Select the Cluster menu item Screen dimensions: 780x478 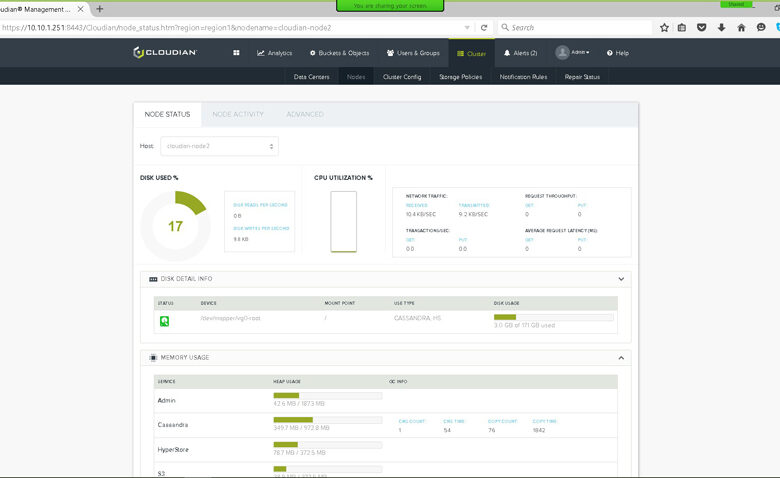coord(472,53)
